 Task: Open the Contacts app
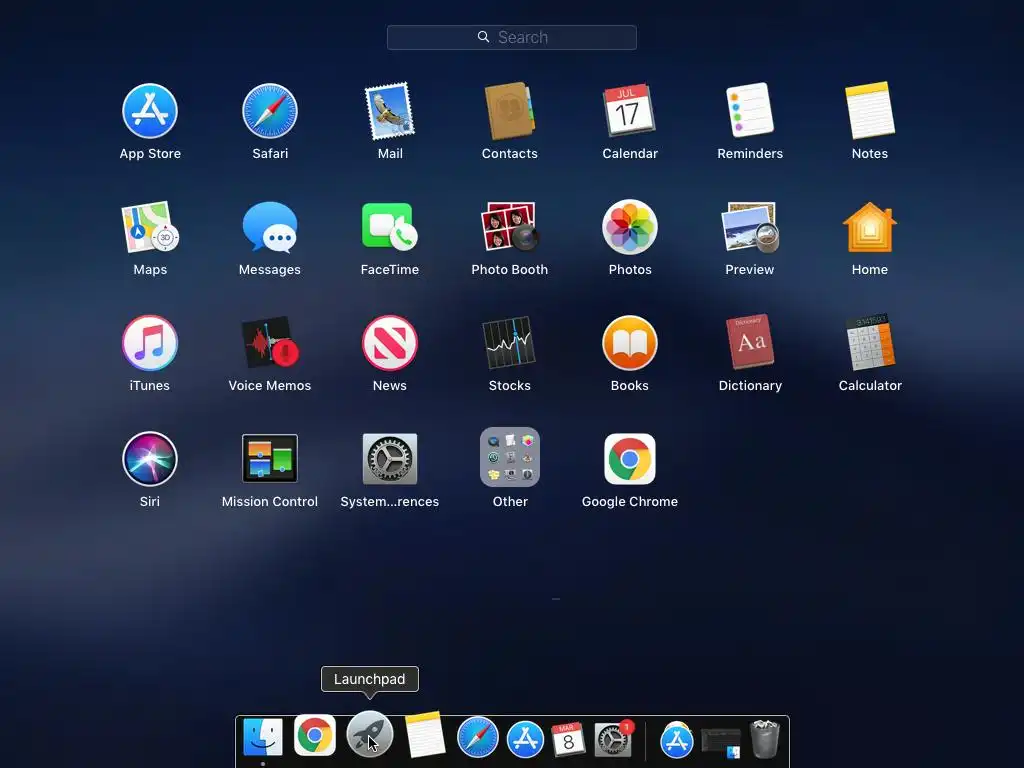click(509, 111)
